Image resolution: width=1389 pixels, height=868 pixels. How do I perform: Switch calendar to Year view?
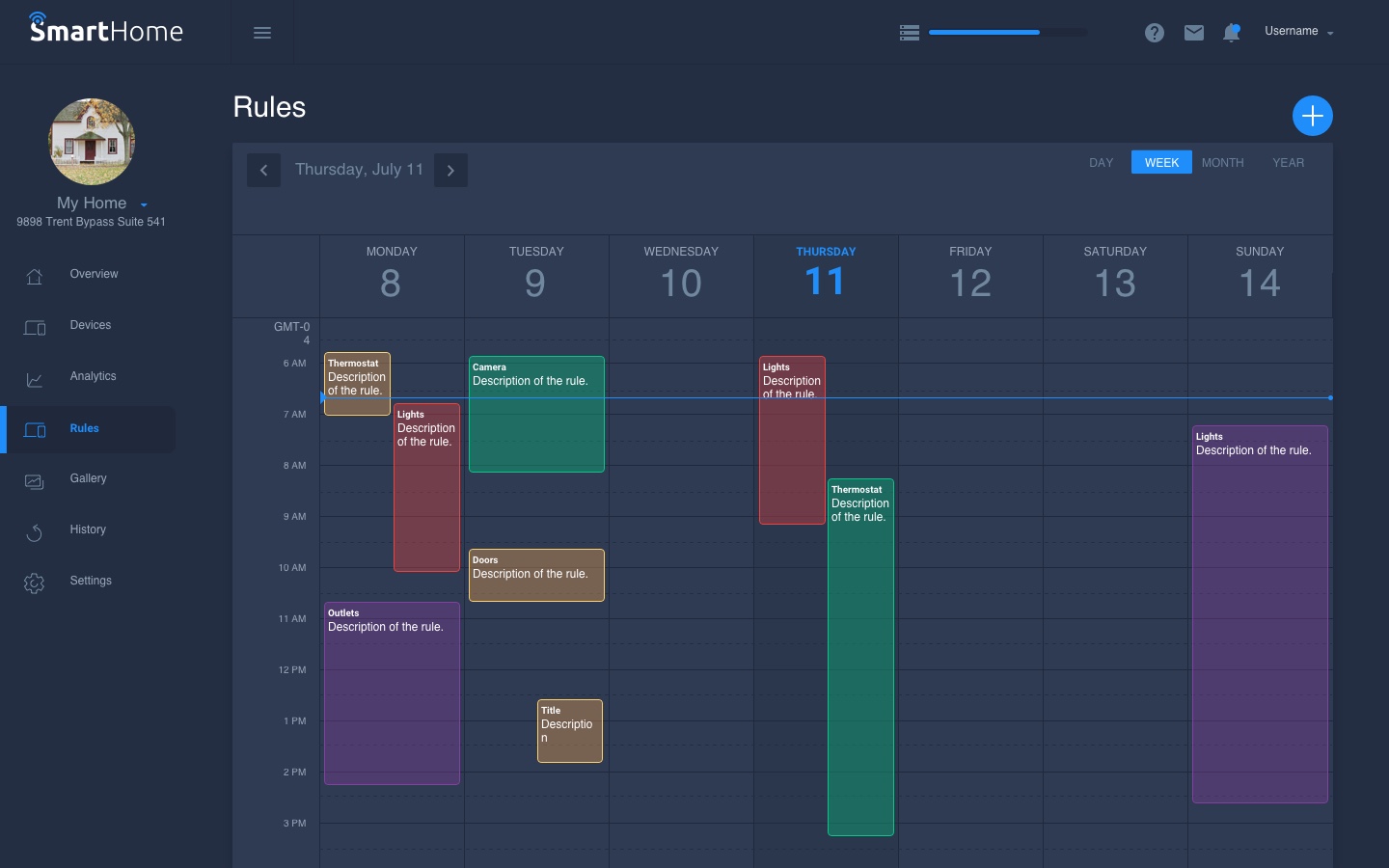pyautogui.click(x=1288, y=163)
